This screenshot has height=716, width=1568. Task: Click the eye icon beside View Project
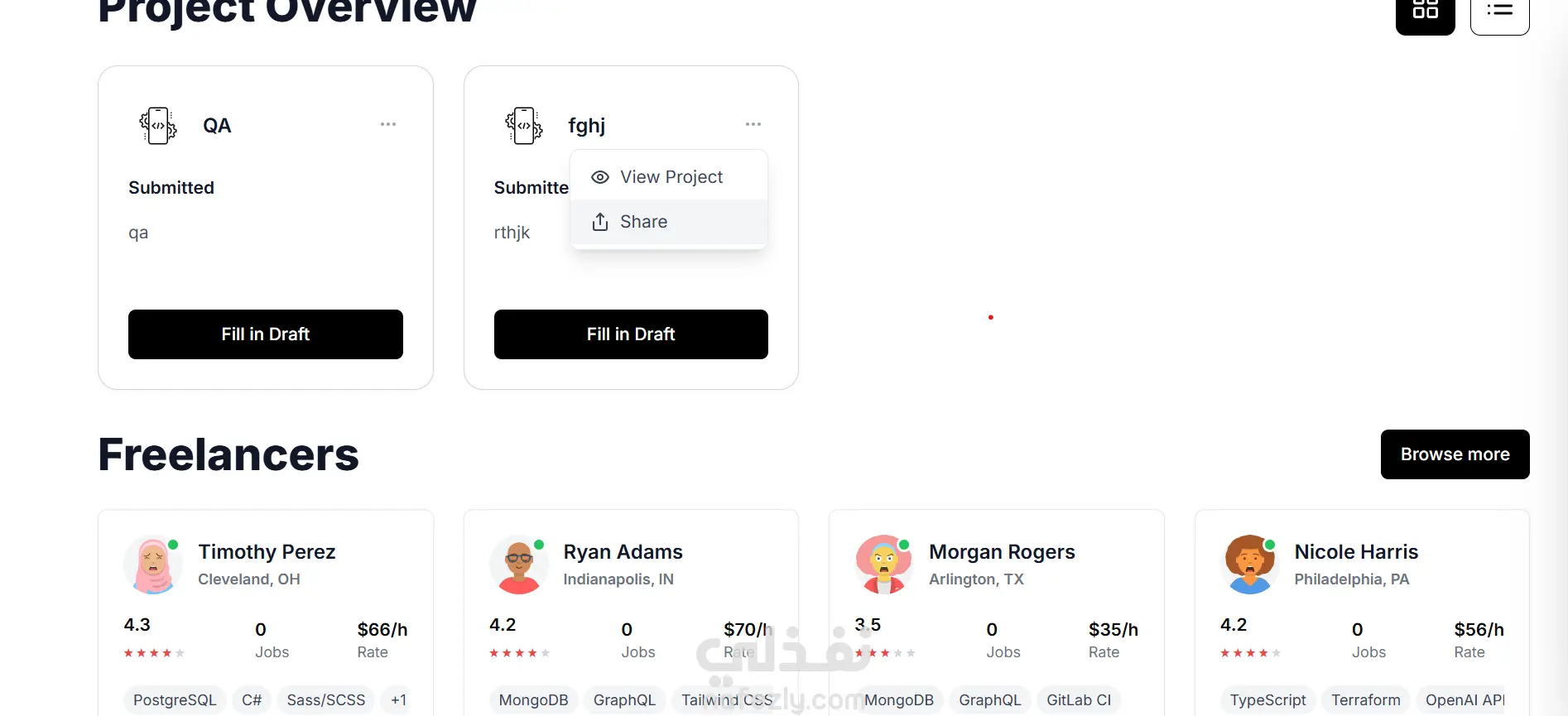[600, 177]
